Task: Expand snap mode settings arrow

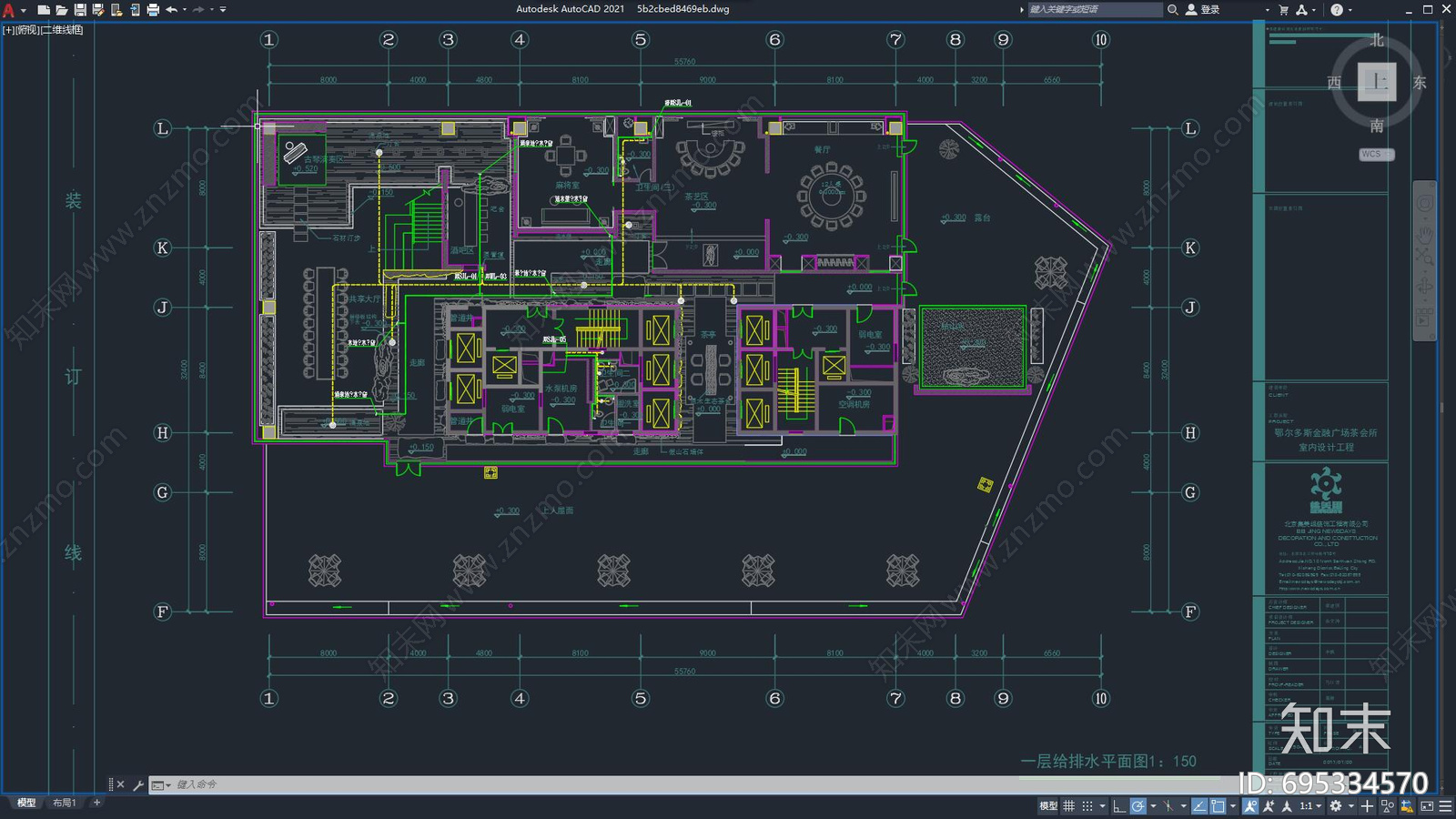Action: click(1103, 805)
